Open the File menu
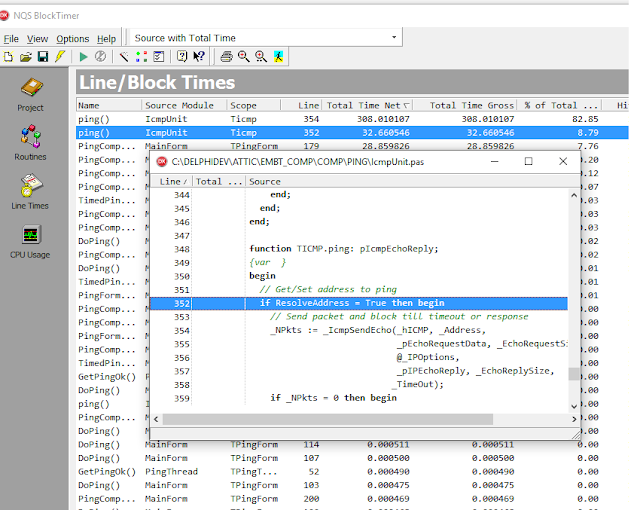 (x=11, y=39)
